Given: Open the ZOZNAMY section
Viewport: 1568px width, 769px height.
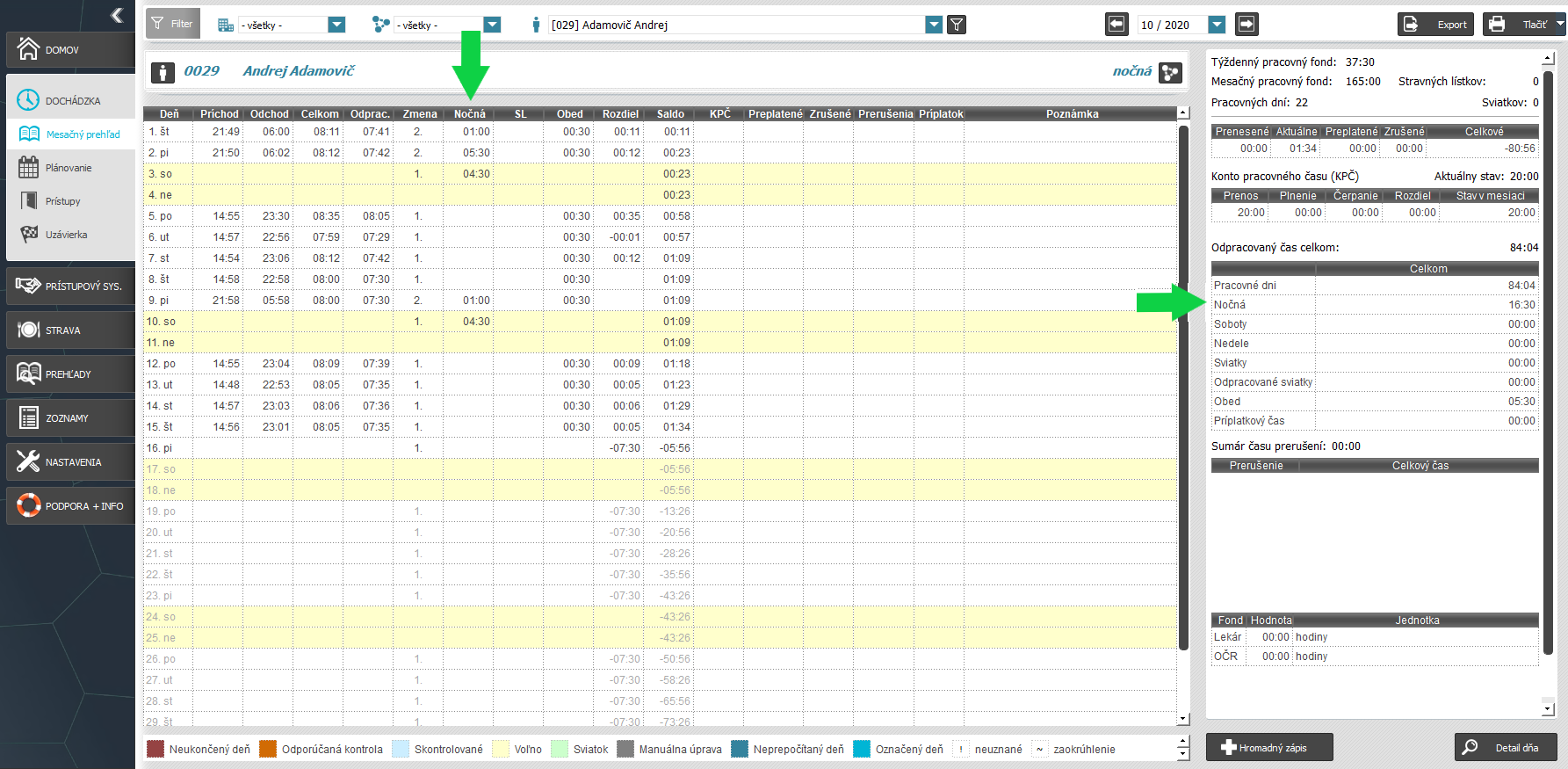Looking at the screenshot, I should pos(70,417).
